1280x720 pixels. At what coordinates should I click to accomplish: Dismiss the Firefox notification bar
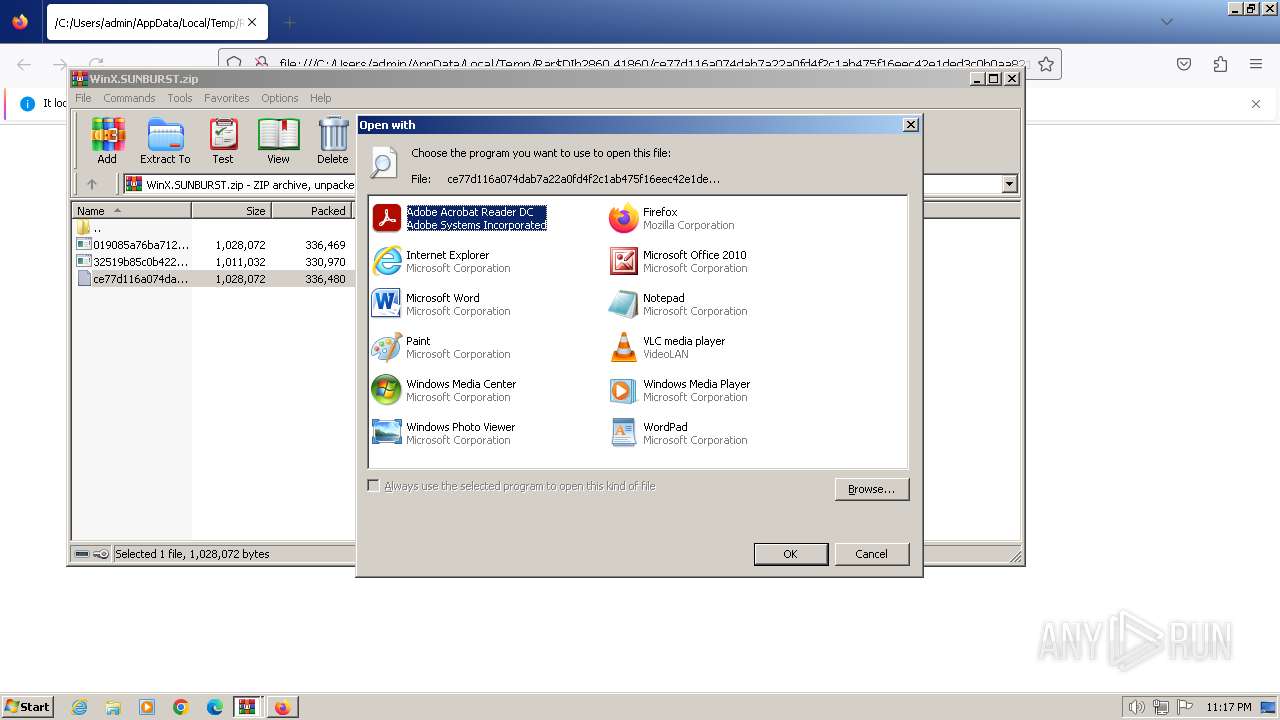(1256, 104)
